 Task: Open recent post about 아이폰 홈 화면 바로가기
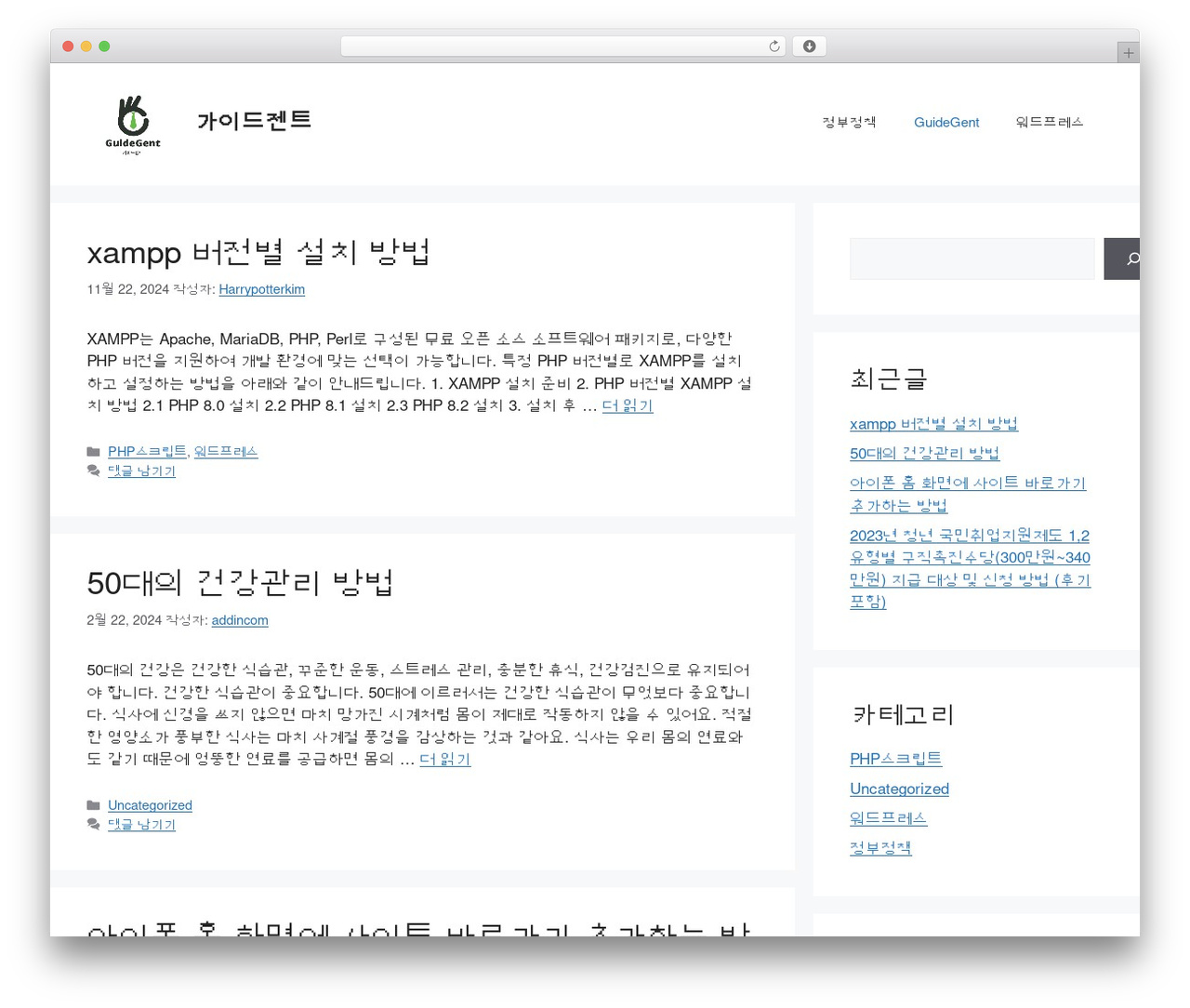tap(968, 495)
